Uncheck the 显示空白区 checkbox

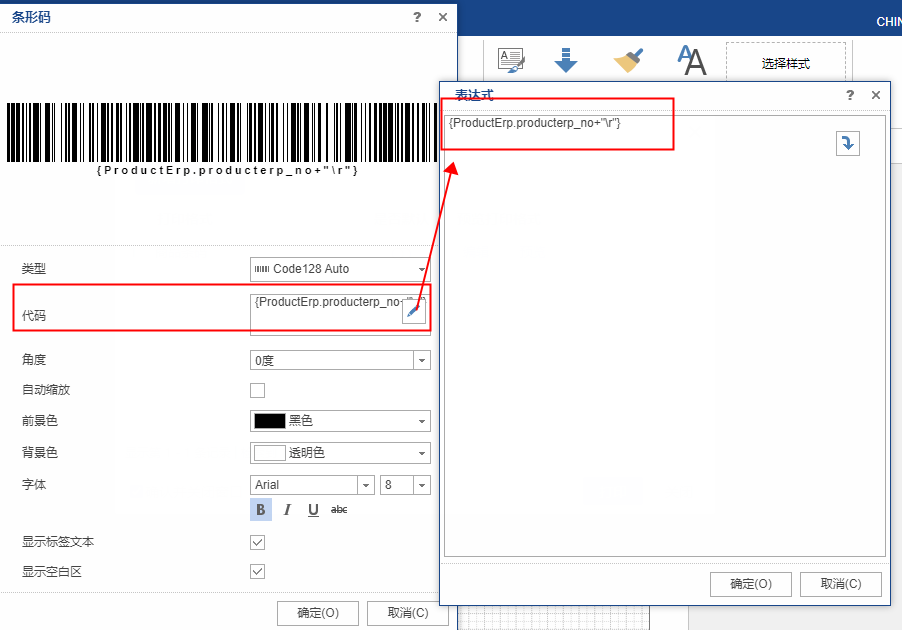coord(258,572)
